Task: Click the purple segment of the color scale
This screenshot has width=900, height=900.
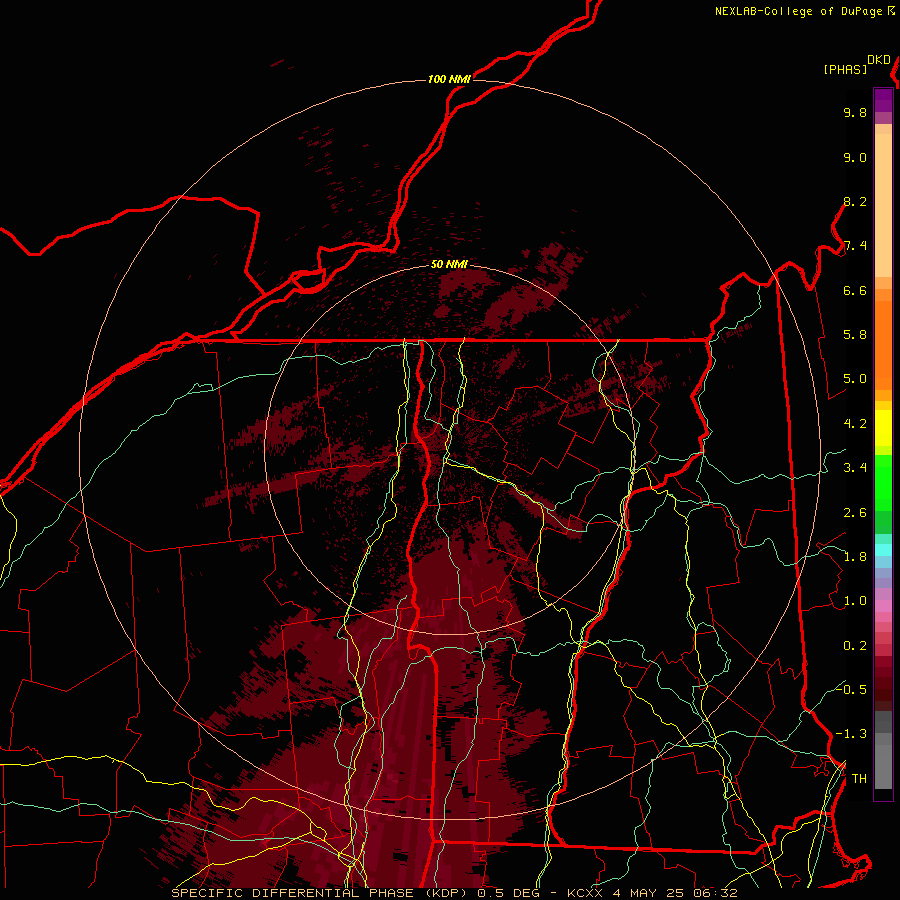Action: [x=883, y=100]
